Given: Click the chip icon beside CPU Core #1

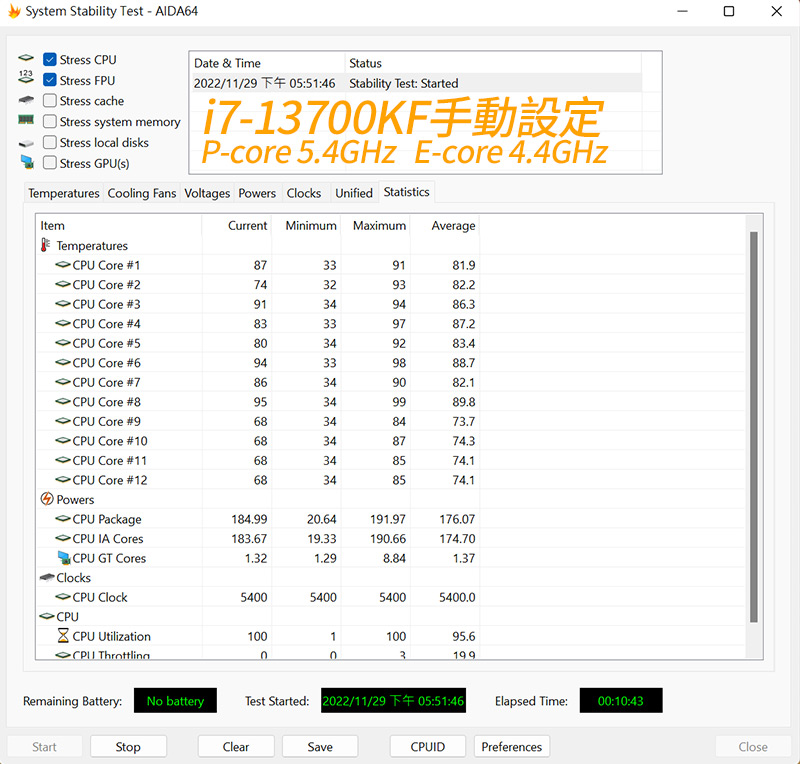Looking at the screenshot, I should tap(63, 264).
